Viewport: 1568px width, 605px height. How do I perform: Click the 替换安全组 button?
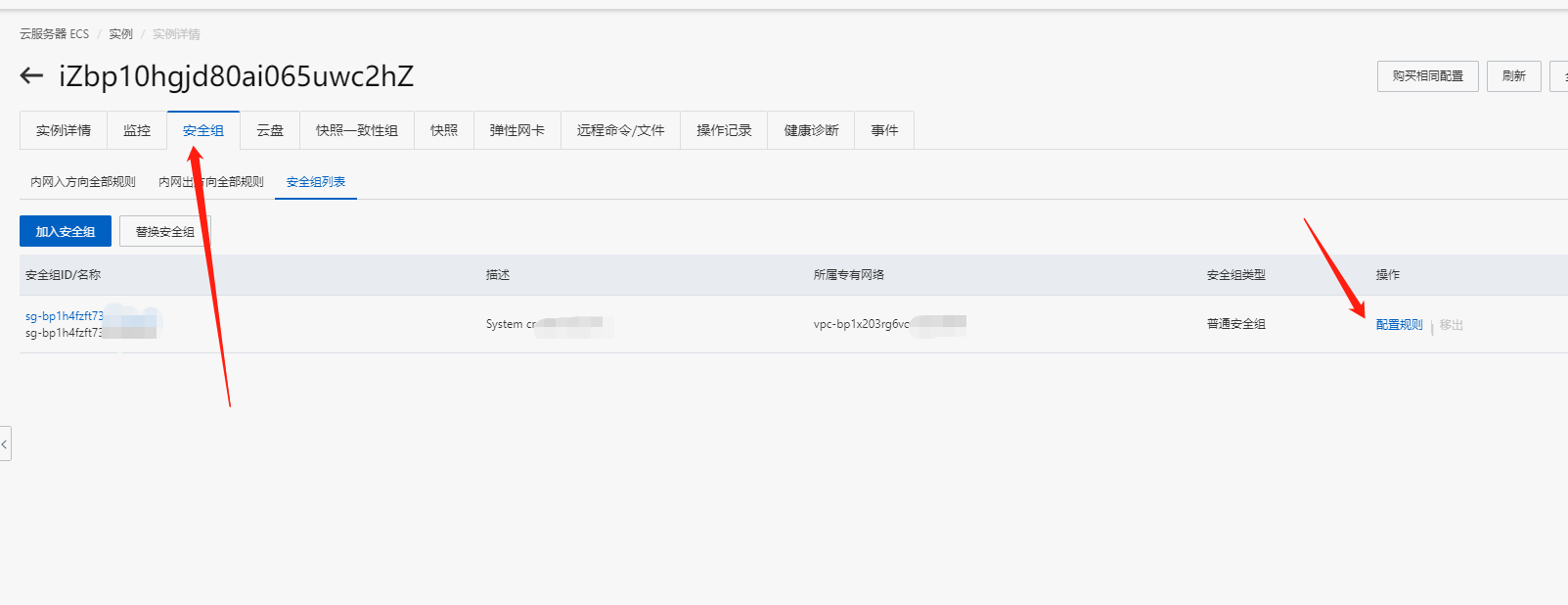pyautogui.click(x=165, y=231)
